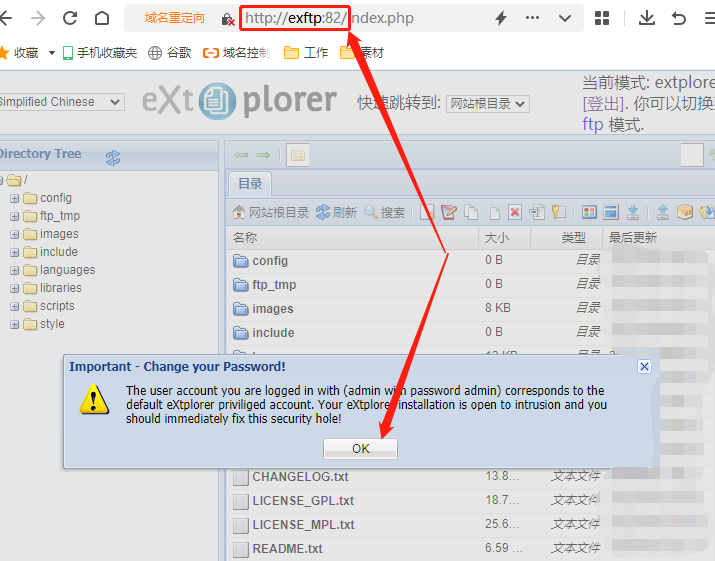
Task: Expand the languages folder in the tree
Action: pos(15,270)
